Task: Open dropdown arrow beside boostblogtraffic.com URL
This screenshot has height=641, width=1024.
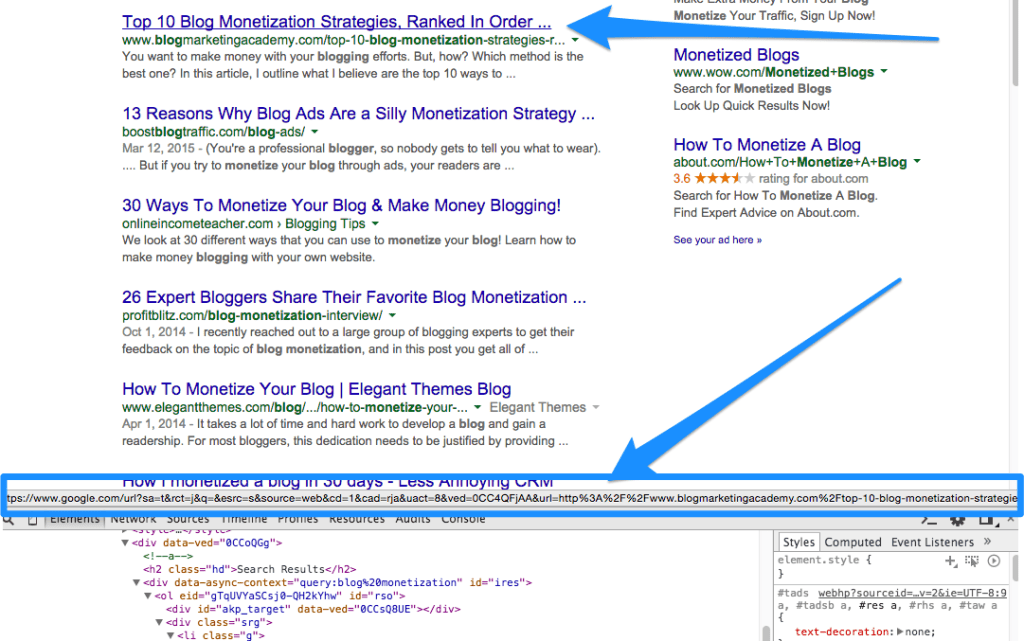Action: point(314,132)
